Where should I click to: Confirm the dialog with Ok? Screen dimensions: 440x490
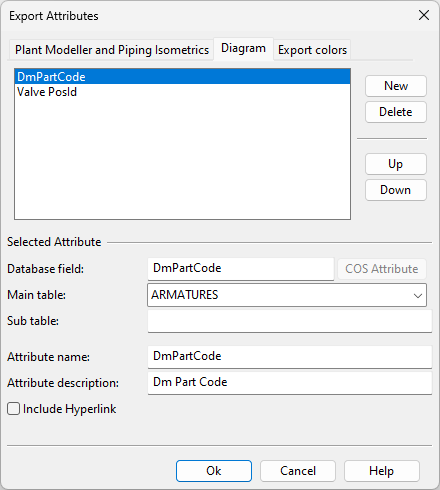pyautogui.click(x=214, y=471)
